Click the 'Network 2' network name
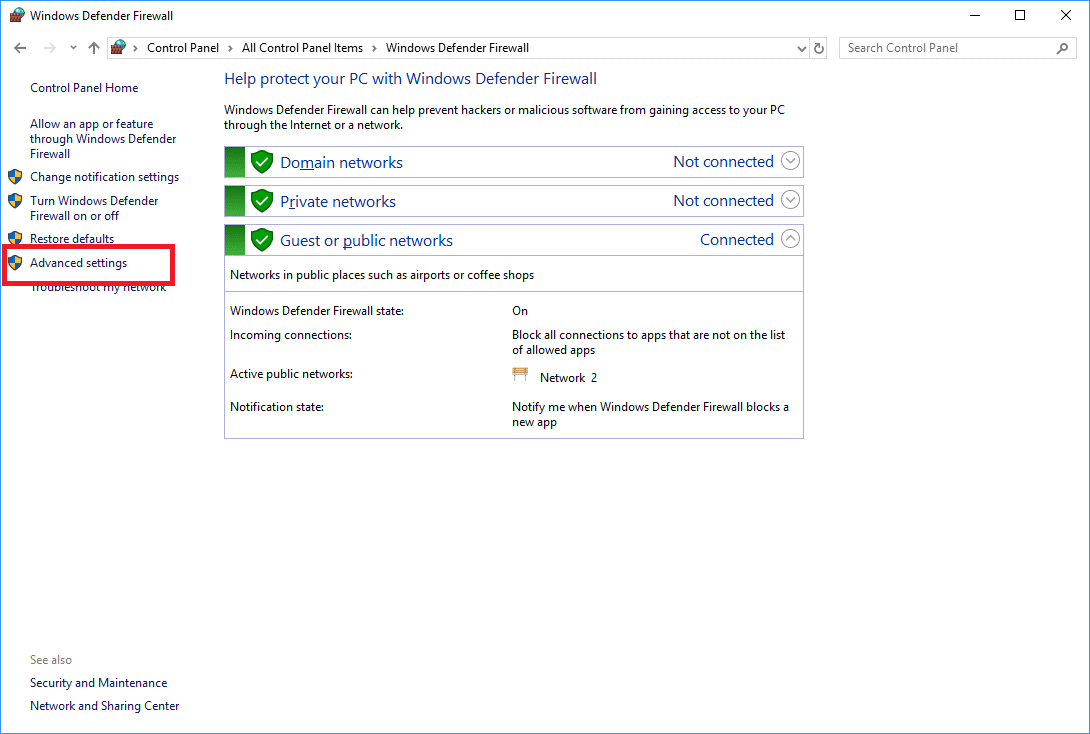This screenshot has height=734, width=1090. (x=568, y=377)
